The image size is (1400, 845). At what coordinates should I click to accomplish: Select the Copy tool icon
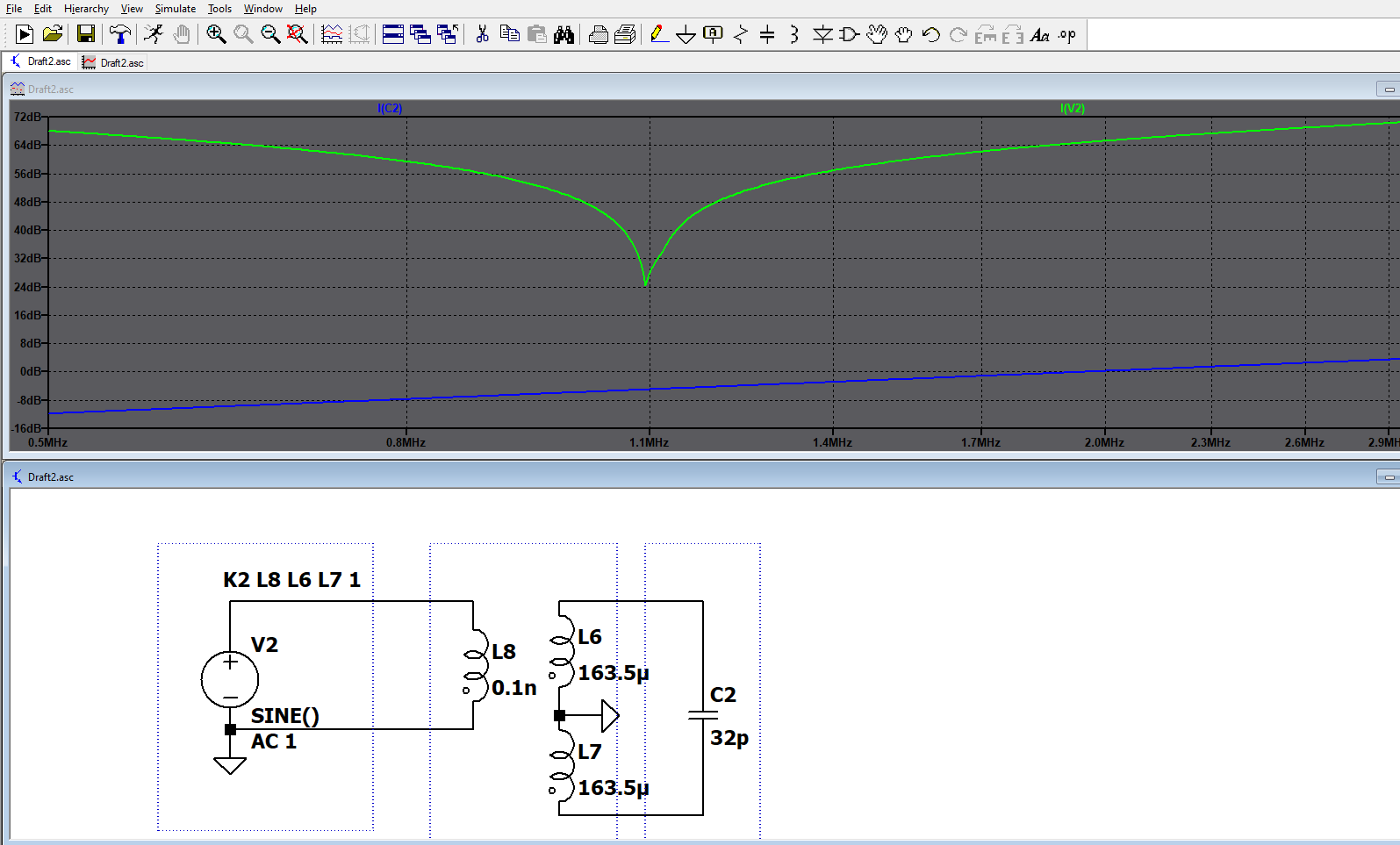pos(509,34)
